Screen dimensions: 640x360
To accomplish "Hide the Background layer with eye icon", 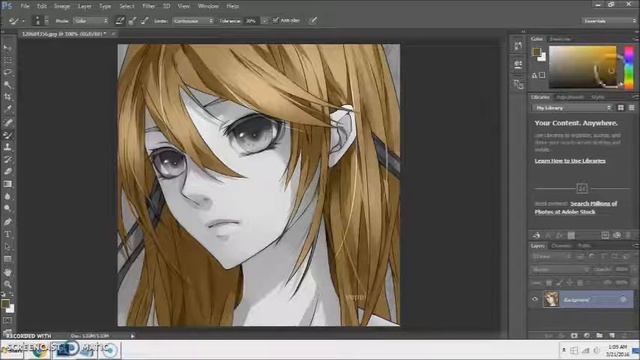I will pos(535,299).
